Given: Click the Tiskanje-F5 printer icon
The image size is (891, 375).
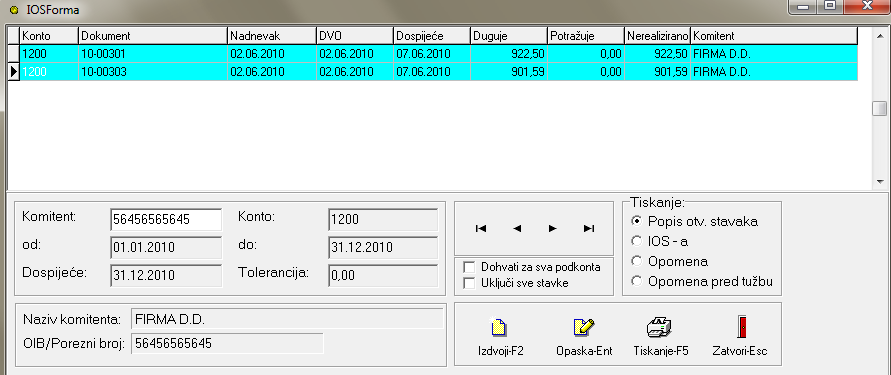Looking at the screenshot, I should pyautogui.click(x=659, y=327).
